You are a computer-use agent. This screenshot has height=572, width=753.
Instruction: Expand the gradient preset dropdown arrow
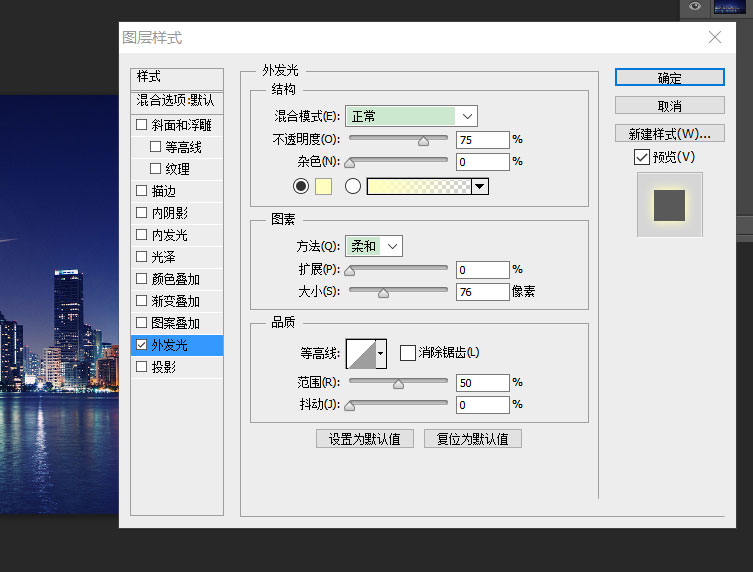pyautogui.click(x=479, y=186)
